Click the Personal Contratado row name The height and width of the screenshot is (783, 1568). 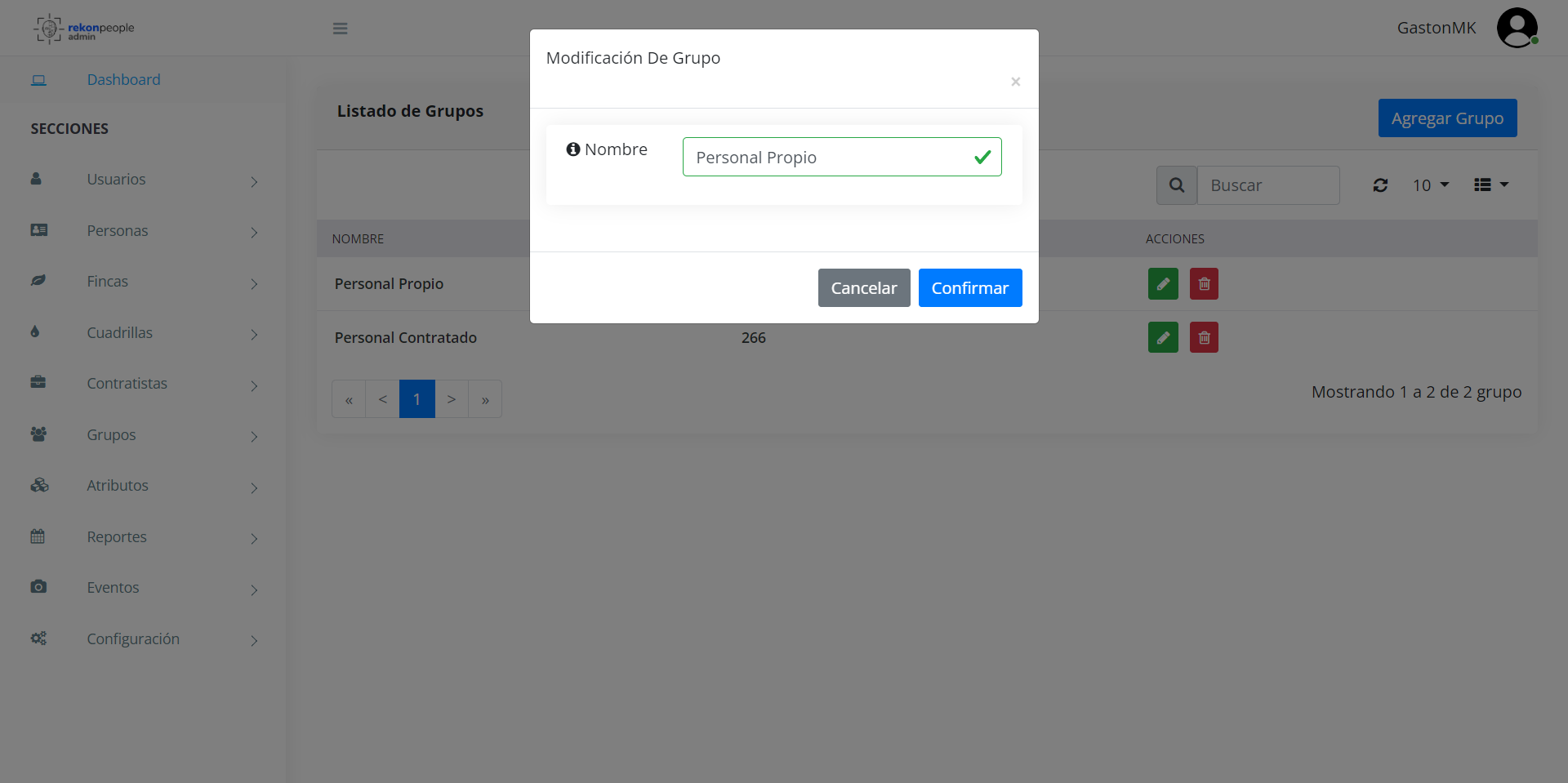pyautogui.click(x=406, y=337)
